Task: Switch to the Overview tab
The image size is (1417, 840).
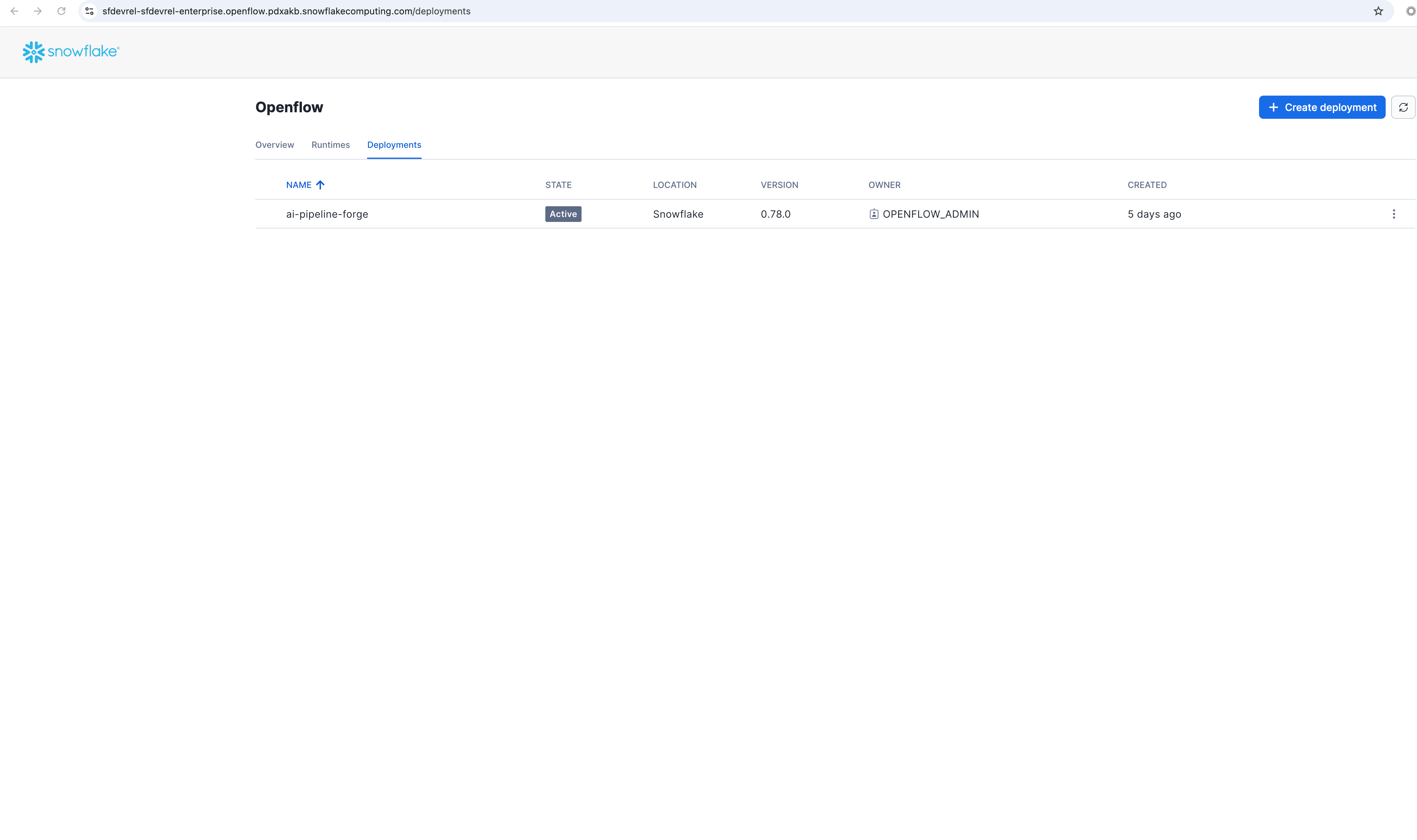Action: (274, 145)
